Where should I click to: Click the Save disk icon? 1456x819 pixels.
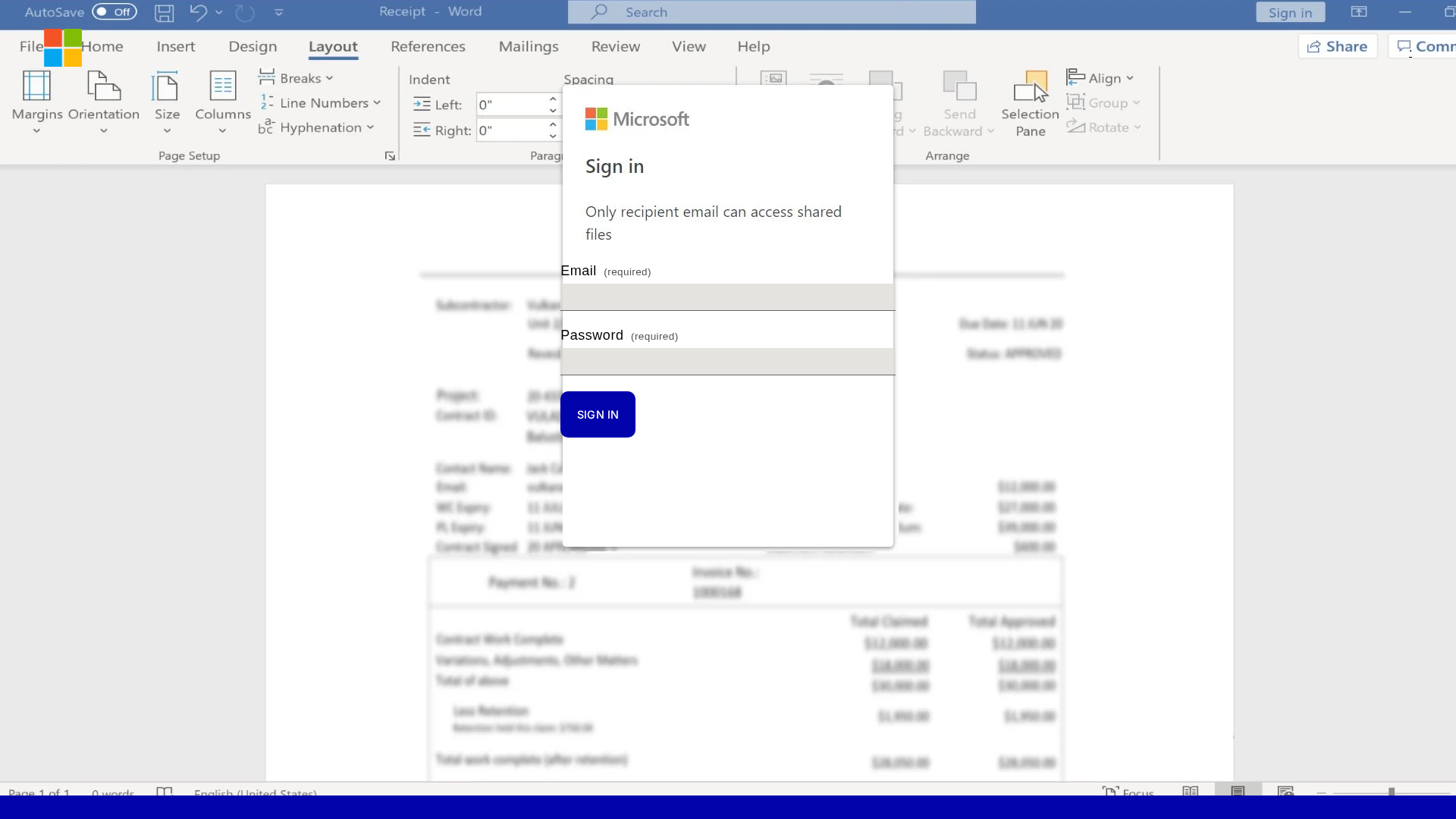coord(164,12)
